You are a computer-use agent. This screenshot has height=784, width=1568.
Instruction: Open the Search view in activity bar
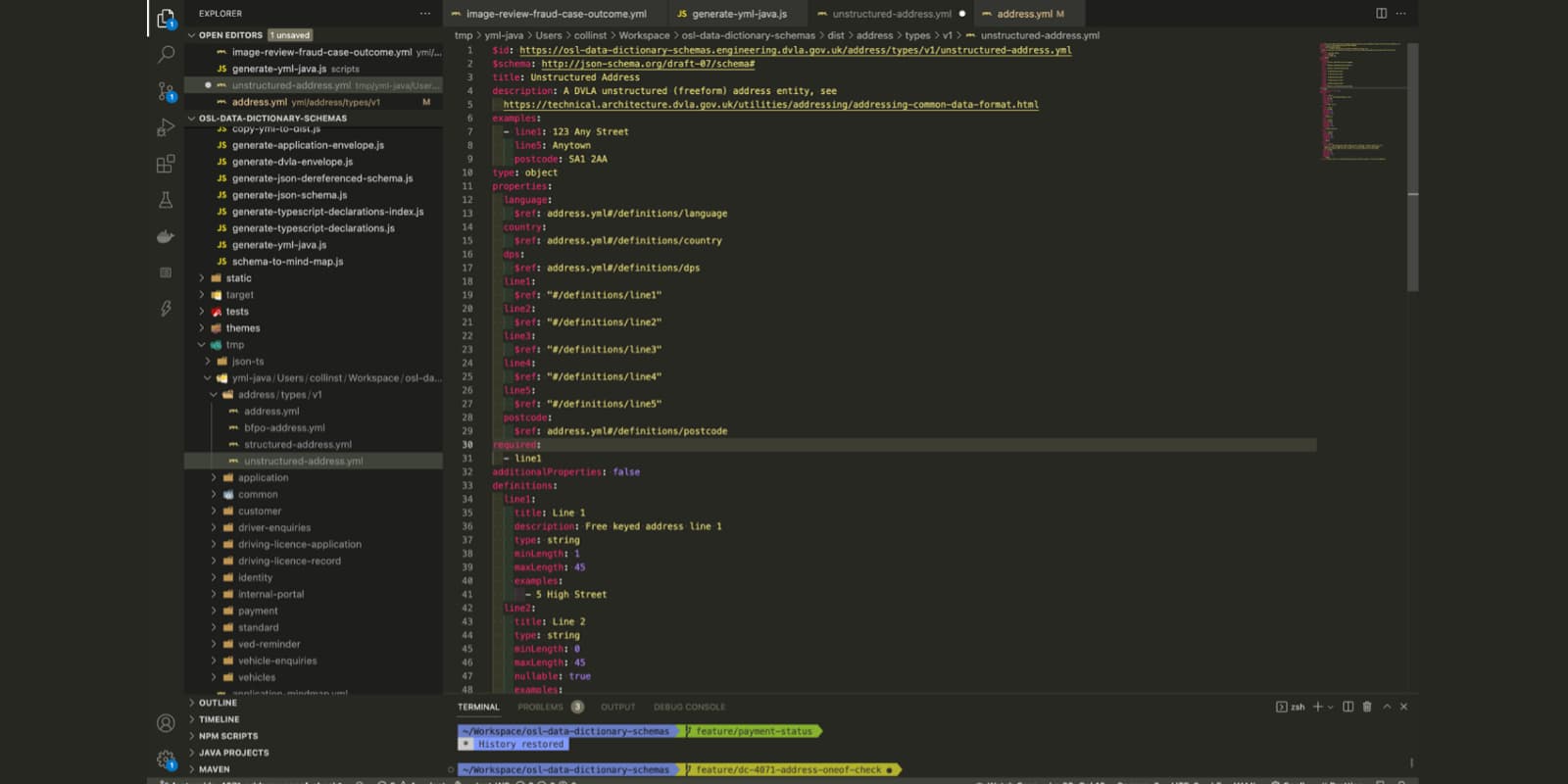click(166, 55)
